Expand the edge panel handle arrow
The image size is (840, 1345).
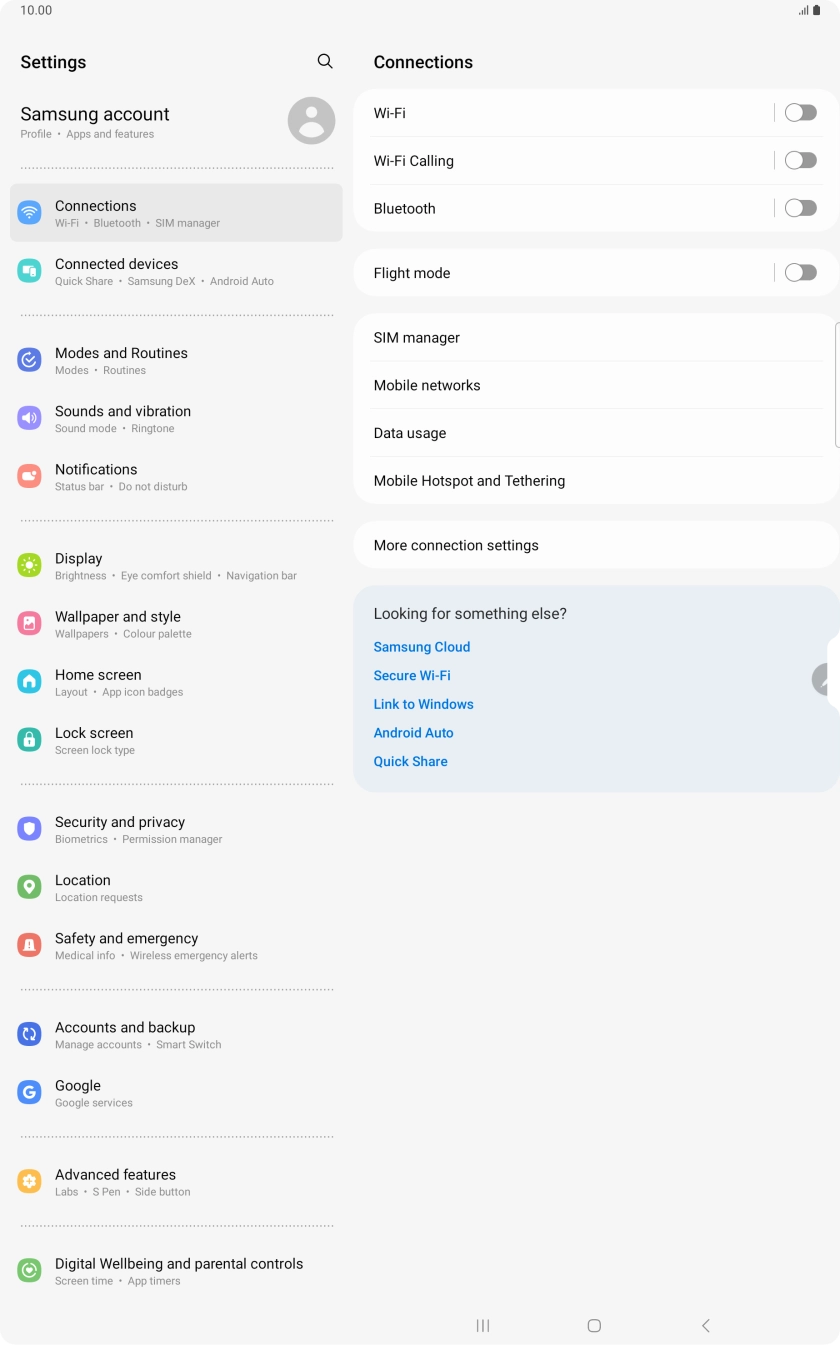[x=825, y=680]
